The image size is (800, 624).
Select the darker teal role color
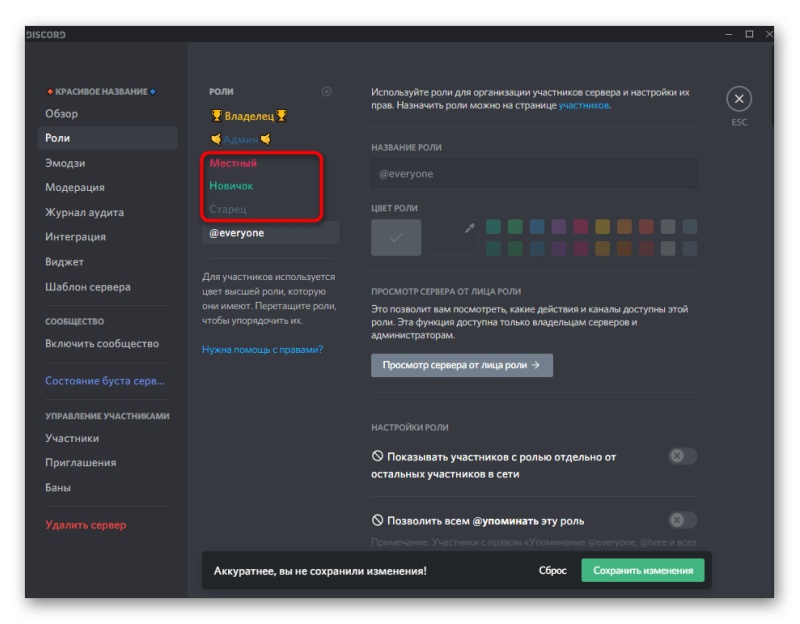[493, 248]
